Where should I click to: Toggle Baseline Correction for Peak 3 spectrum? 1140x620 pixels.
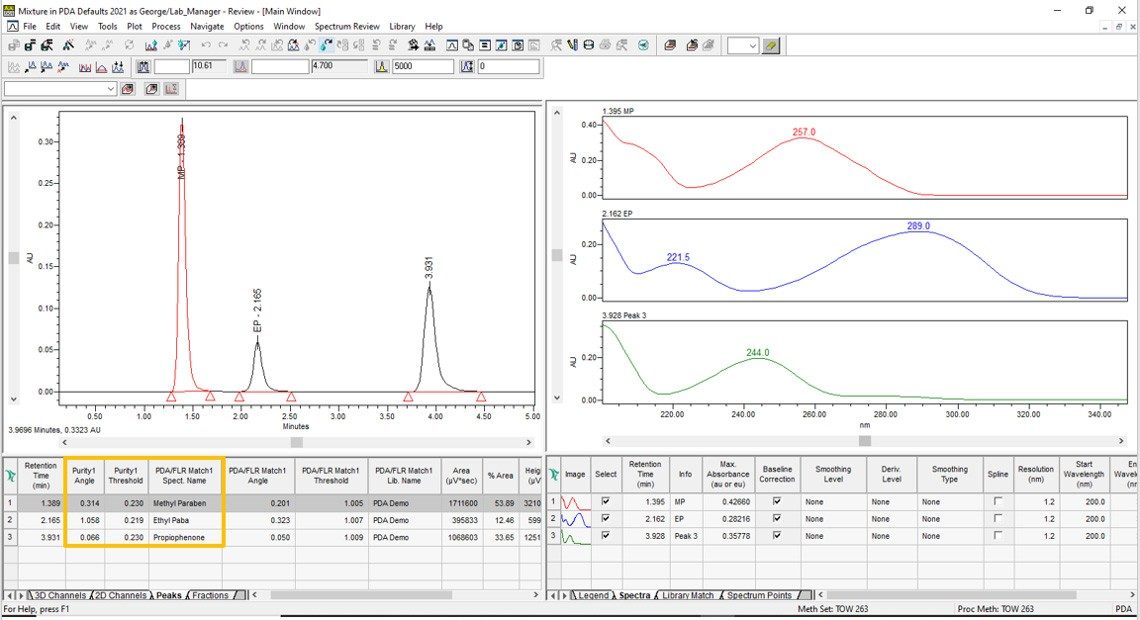[777, 536]
